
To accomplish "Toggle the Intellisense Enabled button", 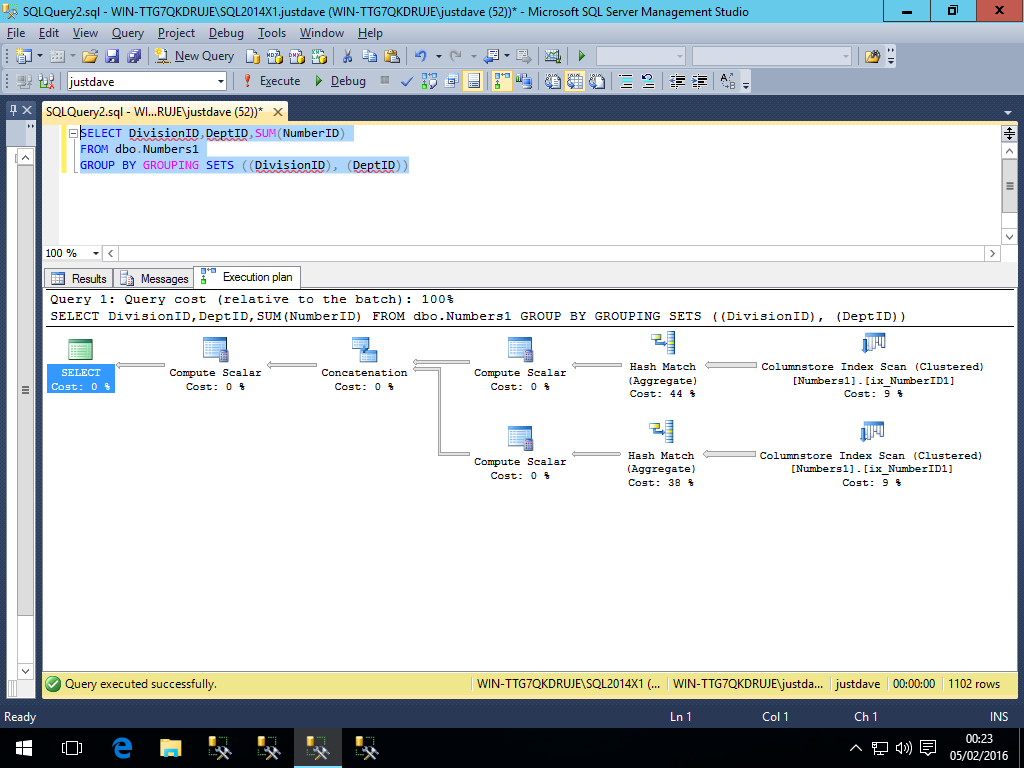I will (x=473, y=81).
